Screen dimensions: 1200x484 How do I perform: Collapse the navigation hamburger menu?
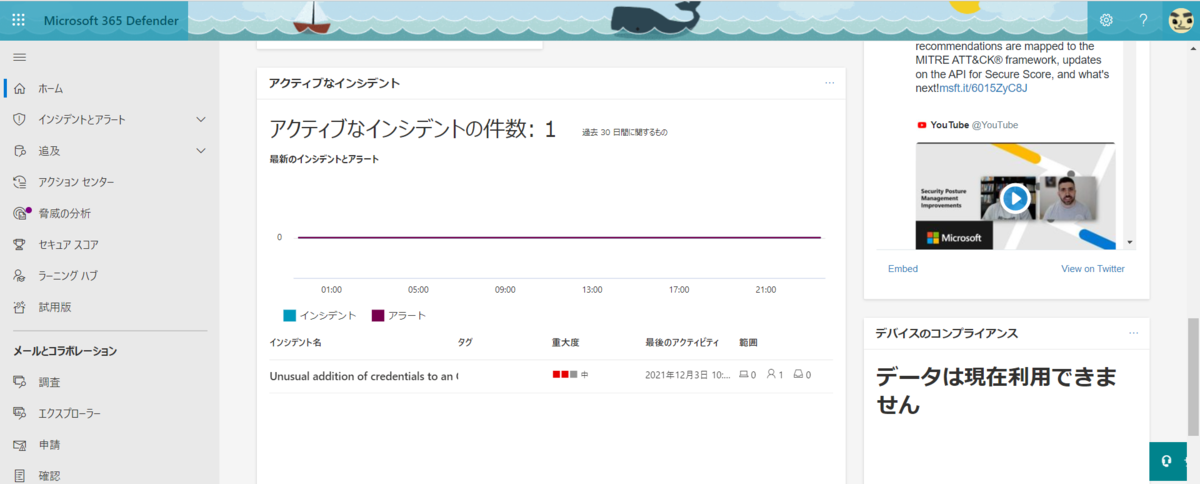click(x=19, y=57)
